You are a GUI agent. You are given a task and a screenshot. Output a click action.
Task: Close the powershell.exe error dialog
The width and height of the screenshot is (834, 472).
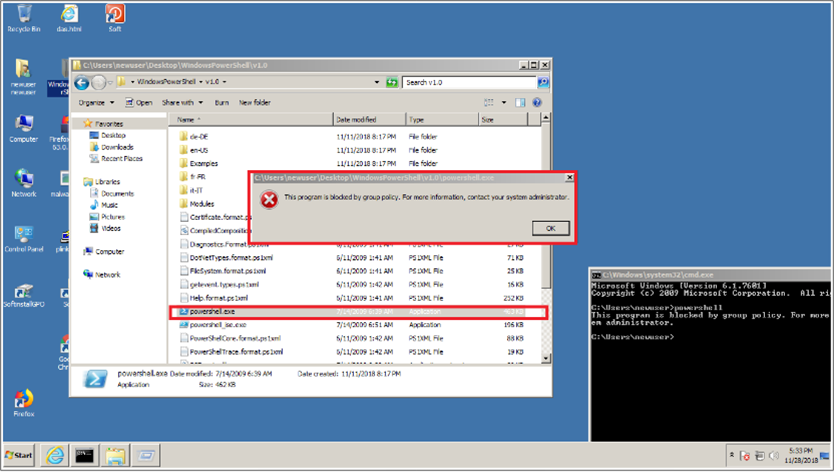pyautogui.click(x=569, y=178)
